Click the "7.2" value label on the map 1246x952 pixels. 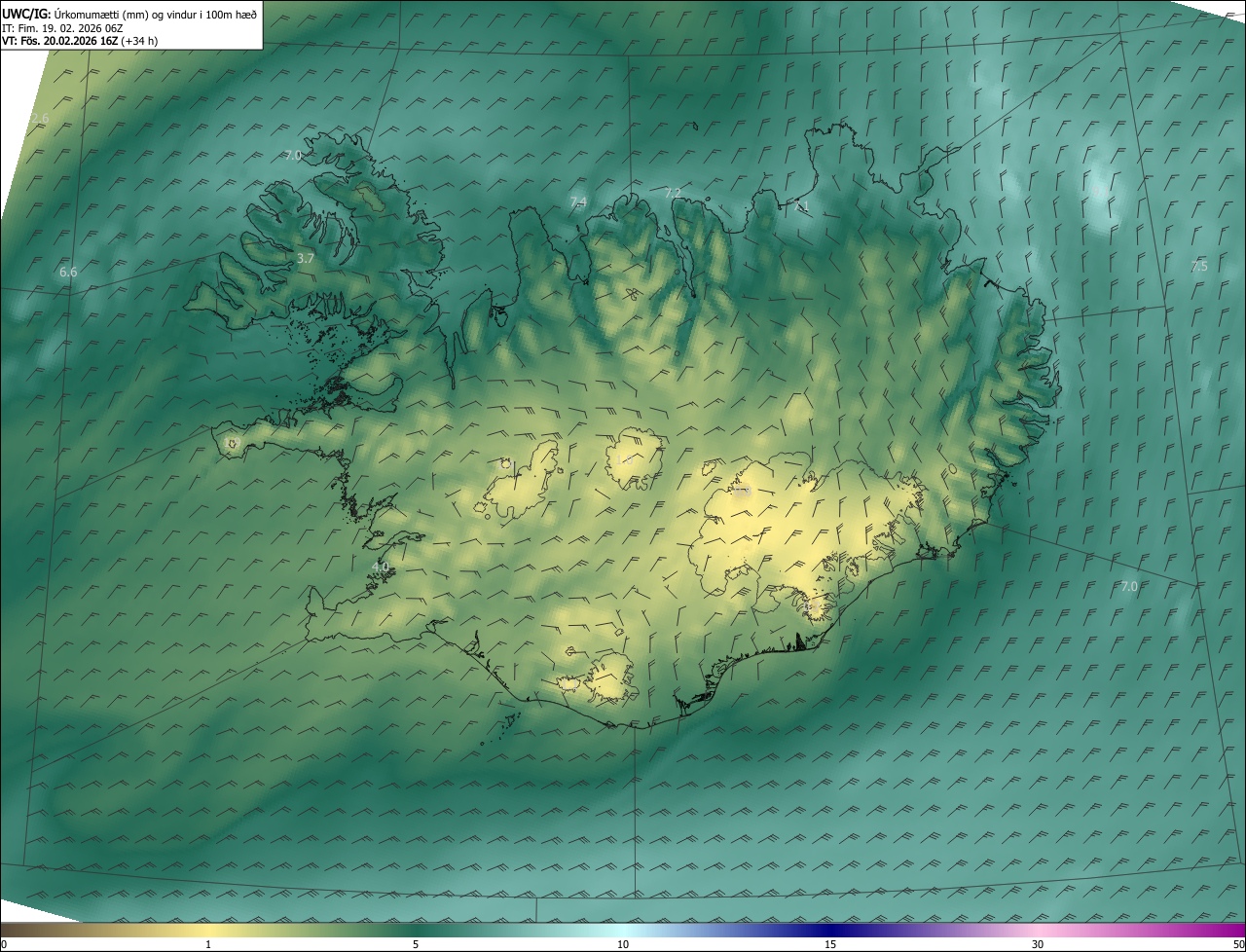673,193
